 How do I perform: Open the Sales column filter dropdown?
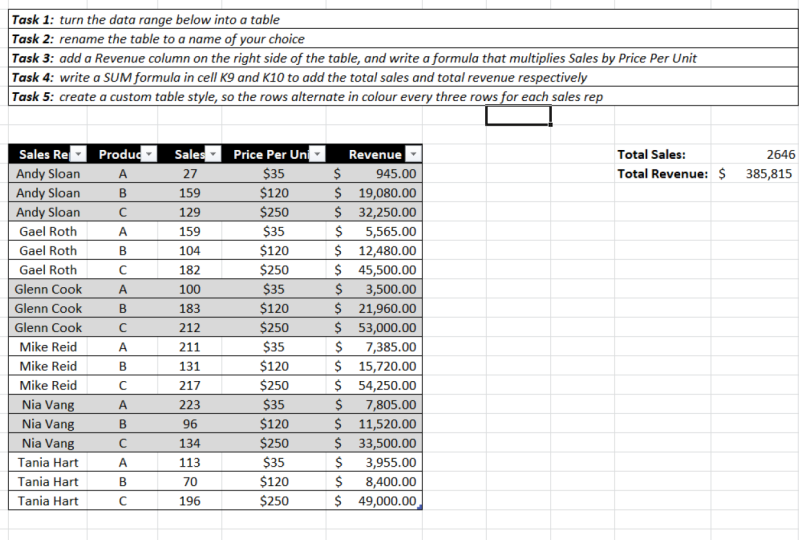coord(213,154)
